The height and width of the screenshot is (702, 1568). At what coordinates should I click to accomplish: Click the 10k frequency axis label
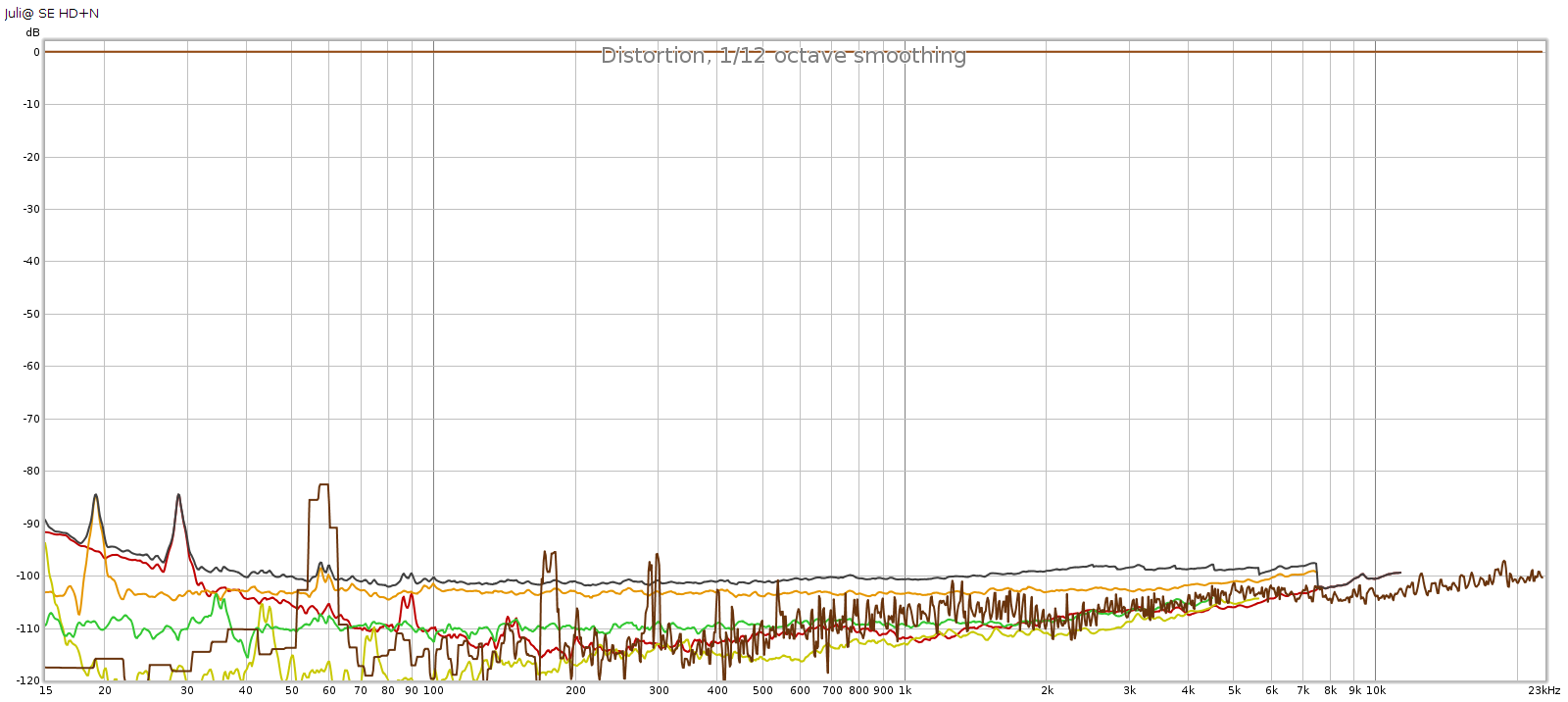[1376, 690]
